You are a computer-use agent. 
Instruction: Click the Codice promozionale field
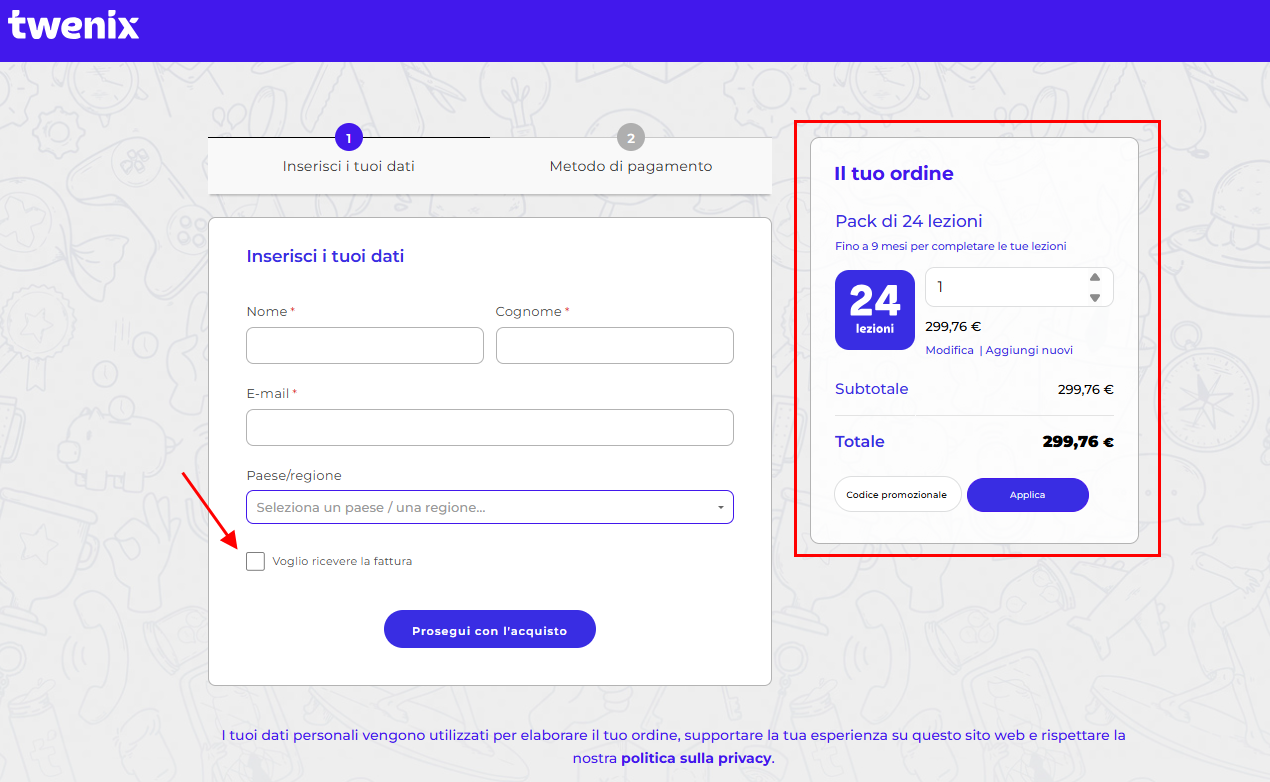tap(897, 495)
